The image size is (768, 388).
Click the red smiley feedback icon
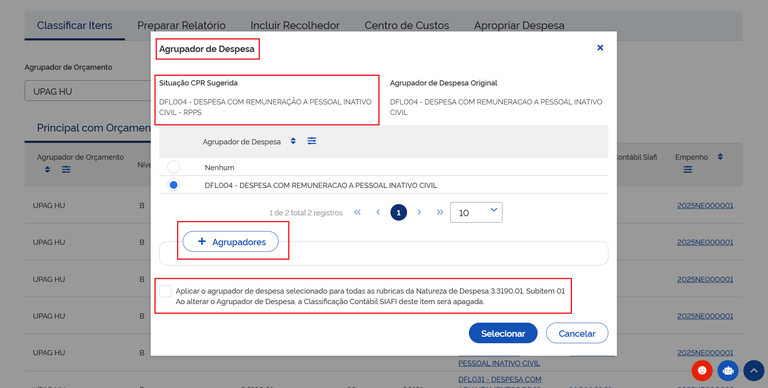702,370
